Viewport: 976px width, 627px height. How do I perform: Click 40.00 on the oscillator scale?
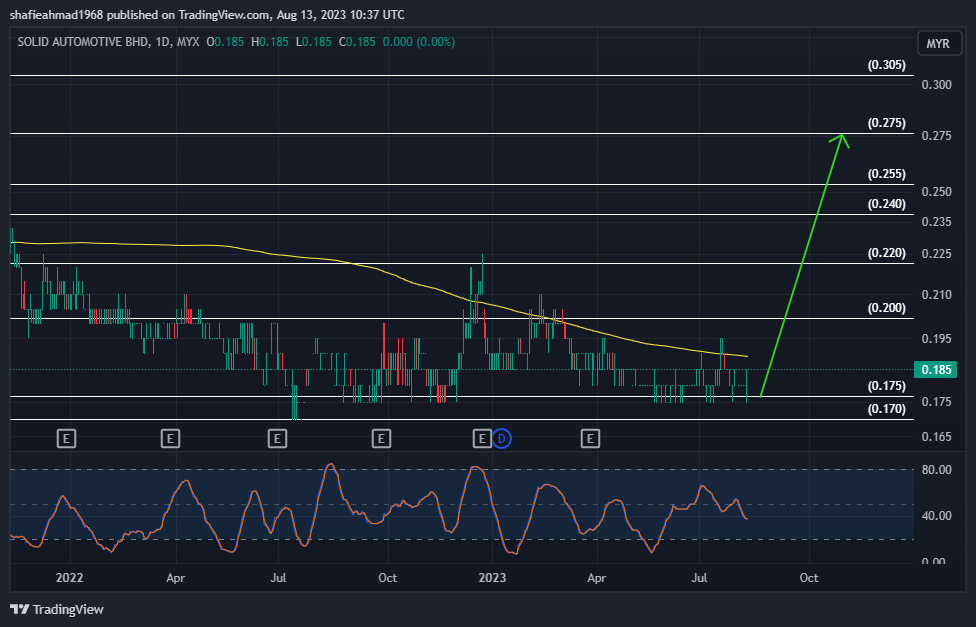pyautogui.click(x=936, y=516)
